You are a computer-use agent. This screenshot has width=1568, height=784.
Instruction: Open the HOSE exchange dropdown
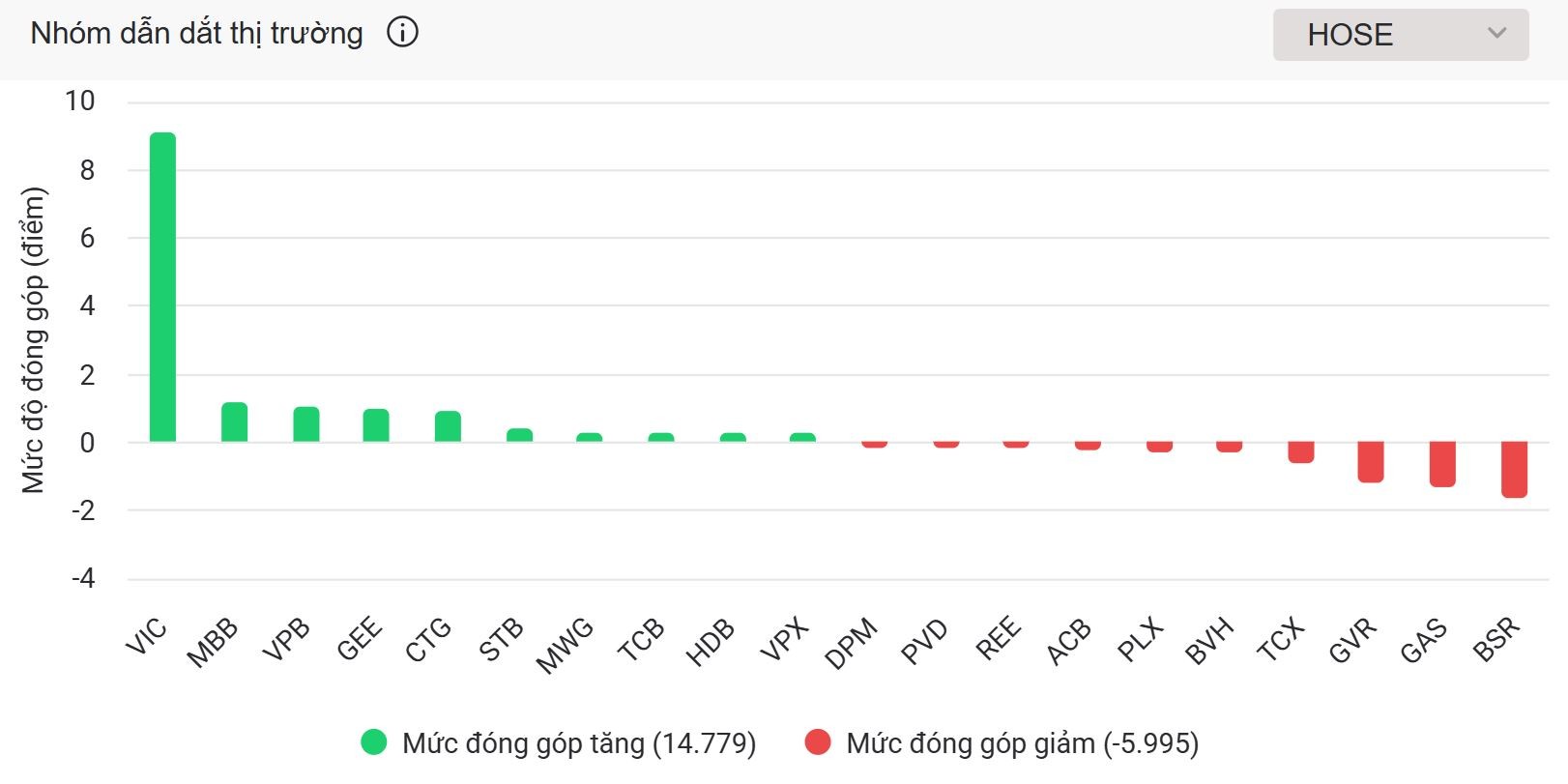[1399, 35]
